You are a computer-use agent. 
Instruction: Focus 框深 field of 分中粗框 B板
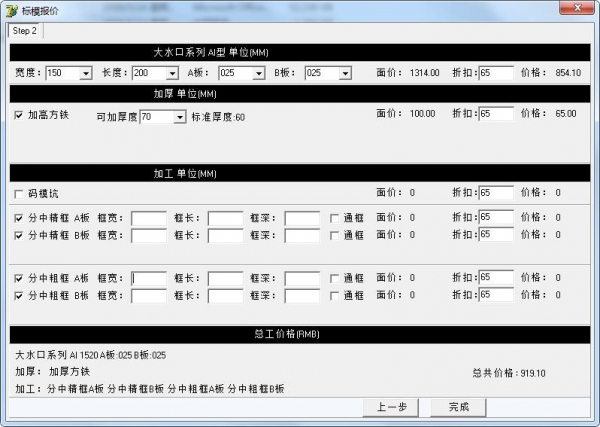302,296
